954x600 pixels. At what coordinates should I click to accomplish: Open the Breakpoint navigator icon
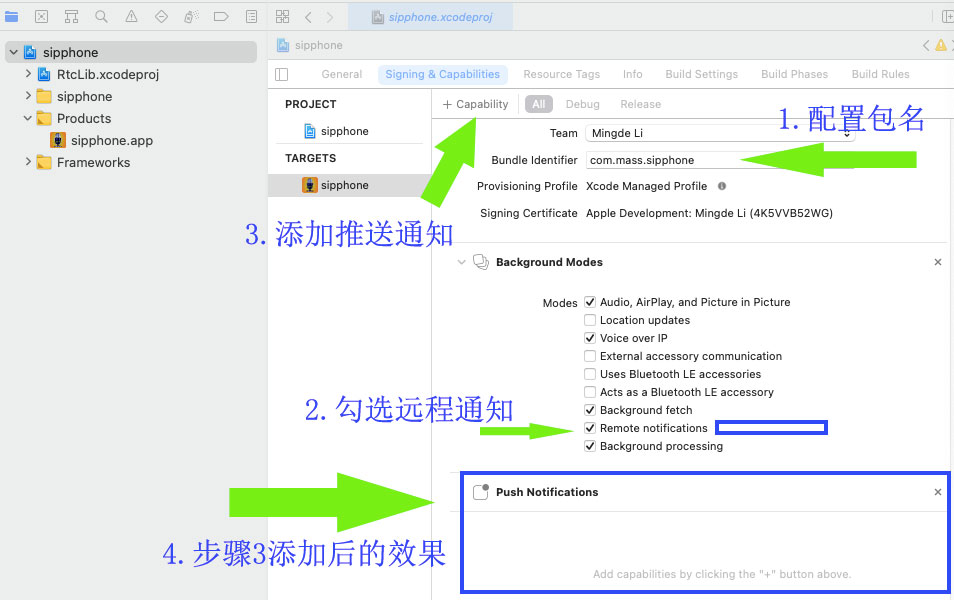(x=221, y=17)
